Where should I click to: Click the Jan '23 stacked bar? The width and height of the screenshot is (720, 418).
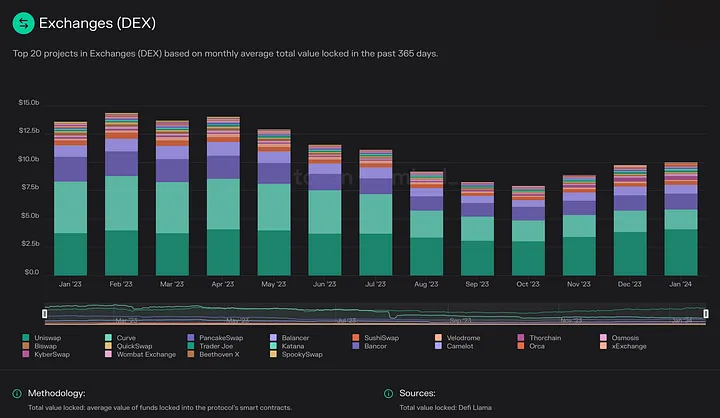[x=70, y=198]
